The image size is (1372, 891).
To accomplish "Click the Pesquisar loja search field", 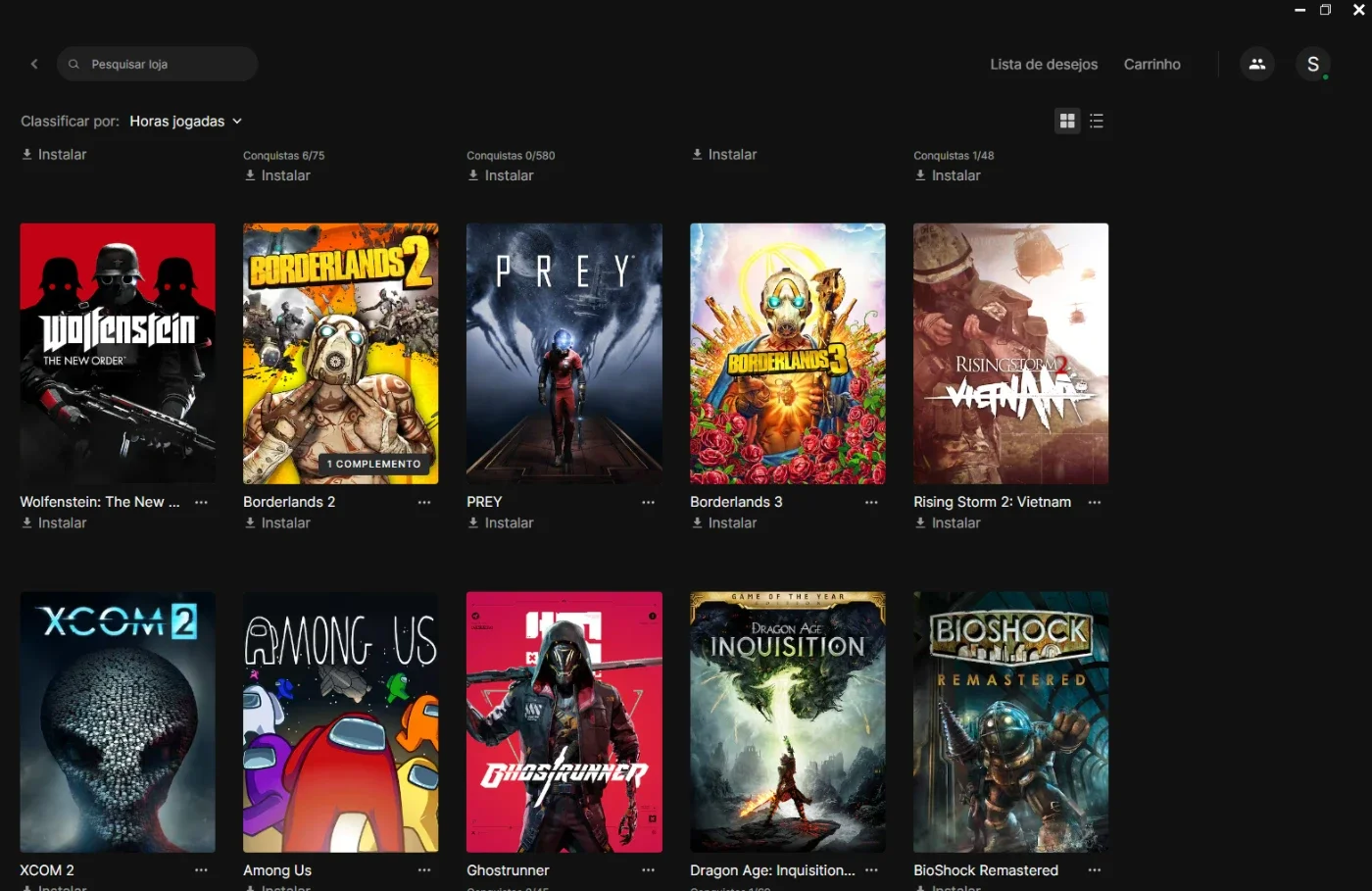I will 158,64.
